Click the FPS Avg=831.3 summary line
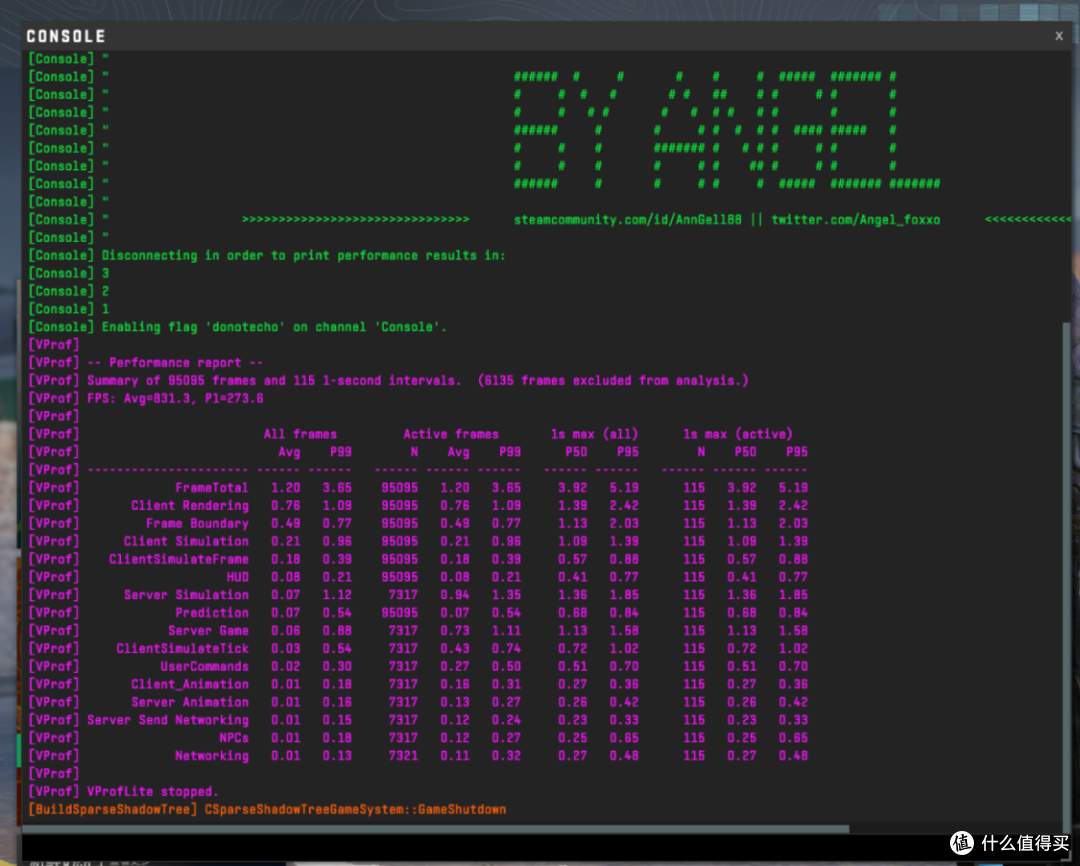 coord(175,398)
